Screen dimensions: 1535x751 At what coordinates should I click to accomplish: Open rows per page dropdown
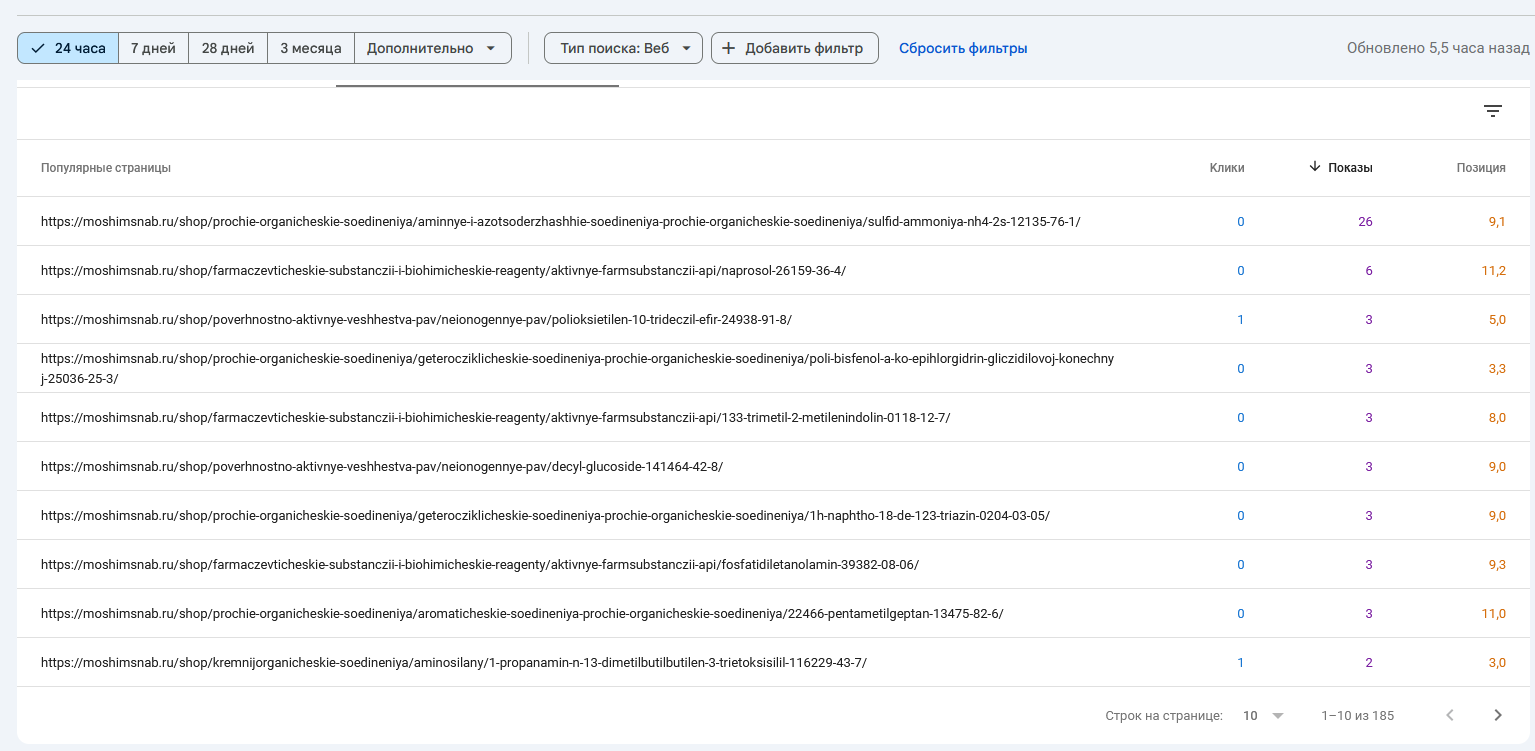(x=1263, y=715)
